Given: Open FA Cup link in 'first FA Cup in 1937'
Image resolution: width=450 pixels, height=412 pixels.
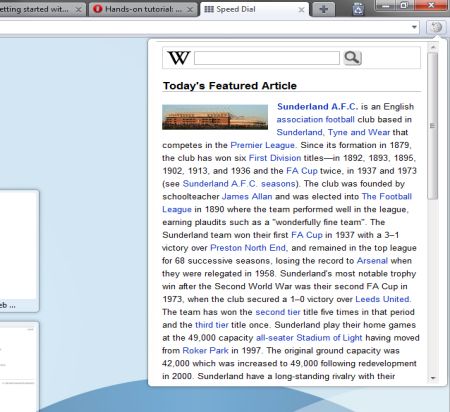Looking at the screenshot, I should (x=307, y=235).
